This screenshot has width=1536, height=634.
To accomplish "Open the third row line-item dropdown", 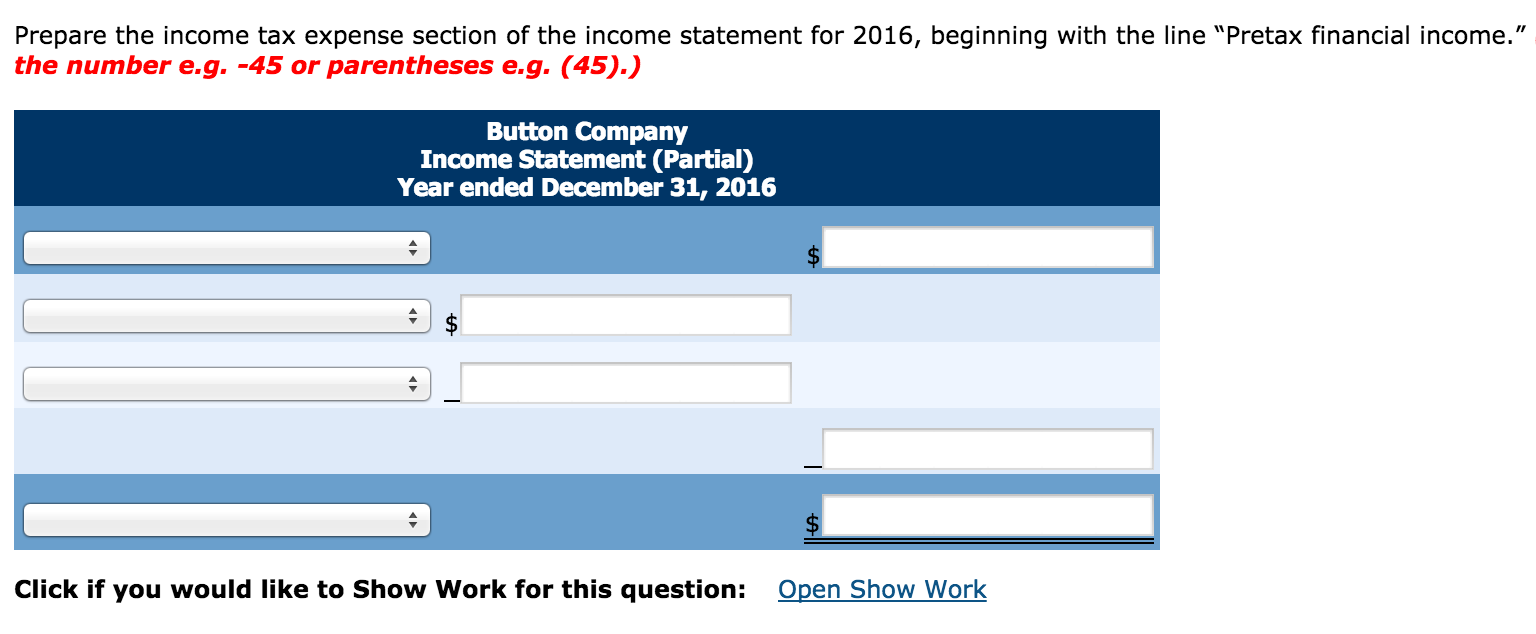I will (x=225, y=383).
